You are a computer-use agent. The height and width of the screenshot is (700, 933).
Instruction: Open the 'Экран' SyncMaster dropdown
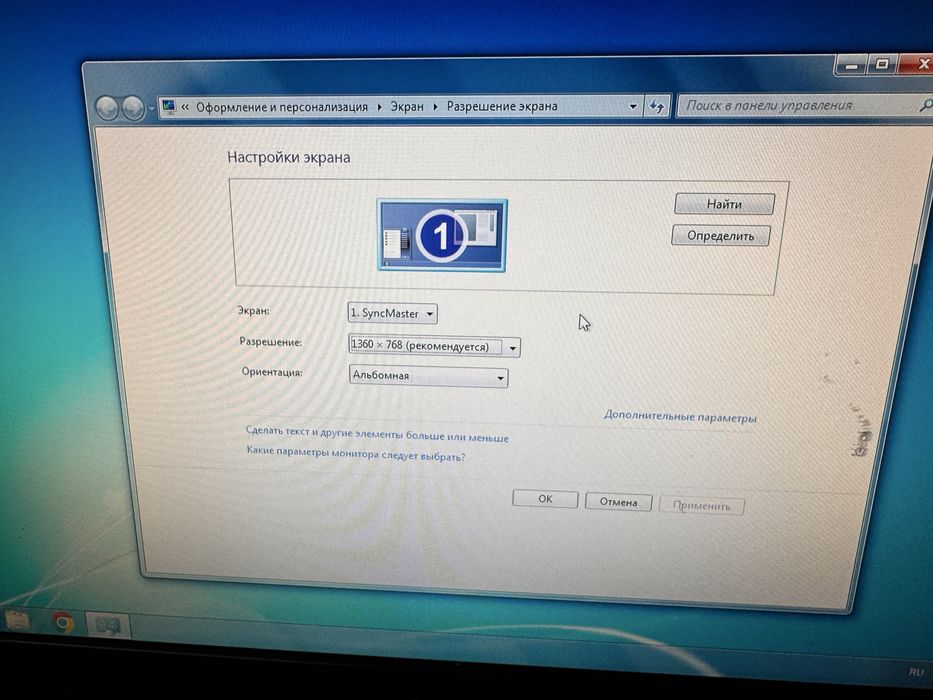click(x=393, y=313)
